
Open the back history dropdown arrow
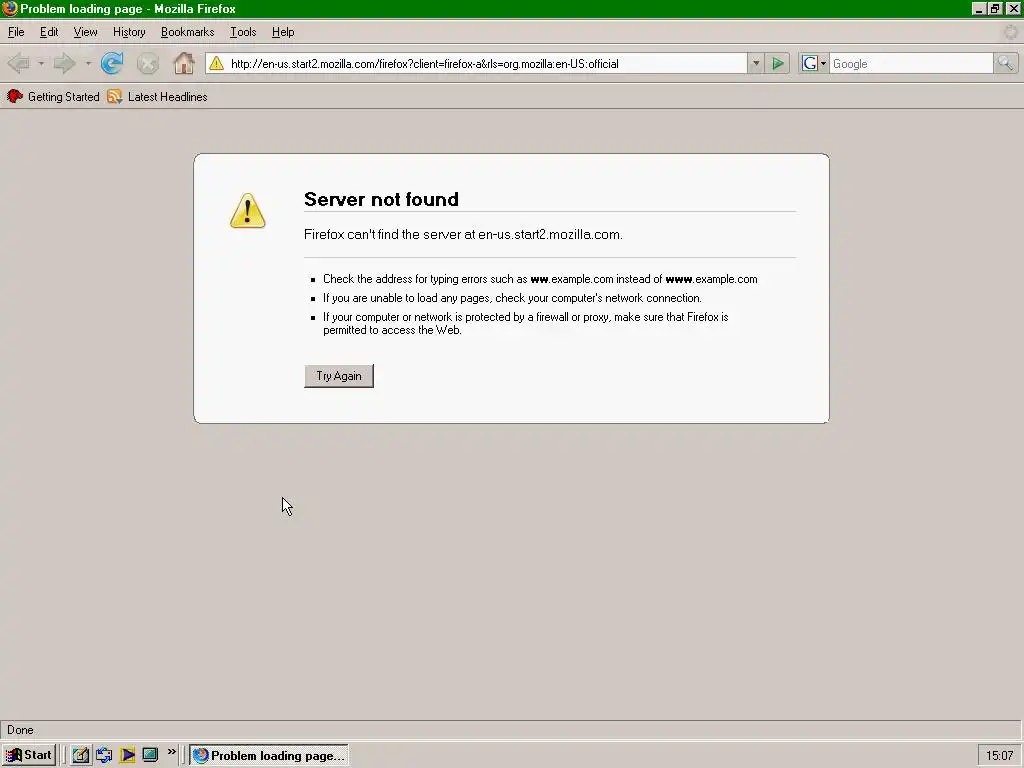click(x=40, y=63)
